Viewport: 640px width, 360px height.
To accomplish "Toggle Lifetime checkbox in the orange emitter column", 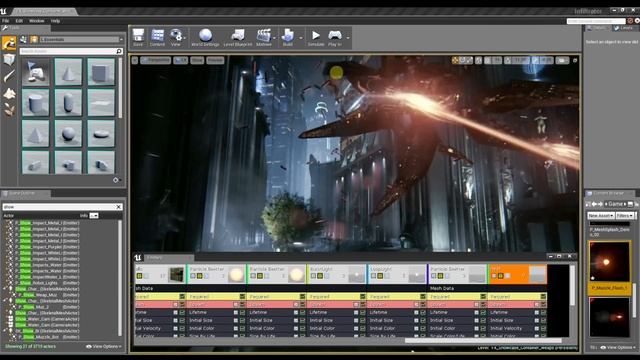I will (543, 312).
